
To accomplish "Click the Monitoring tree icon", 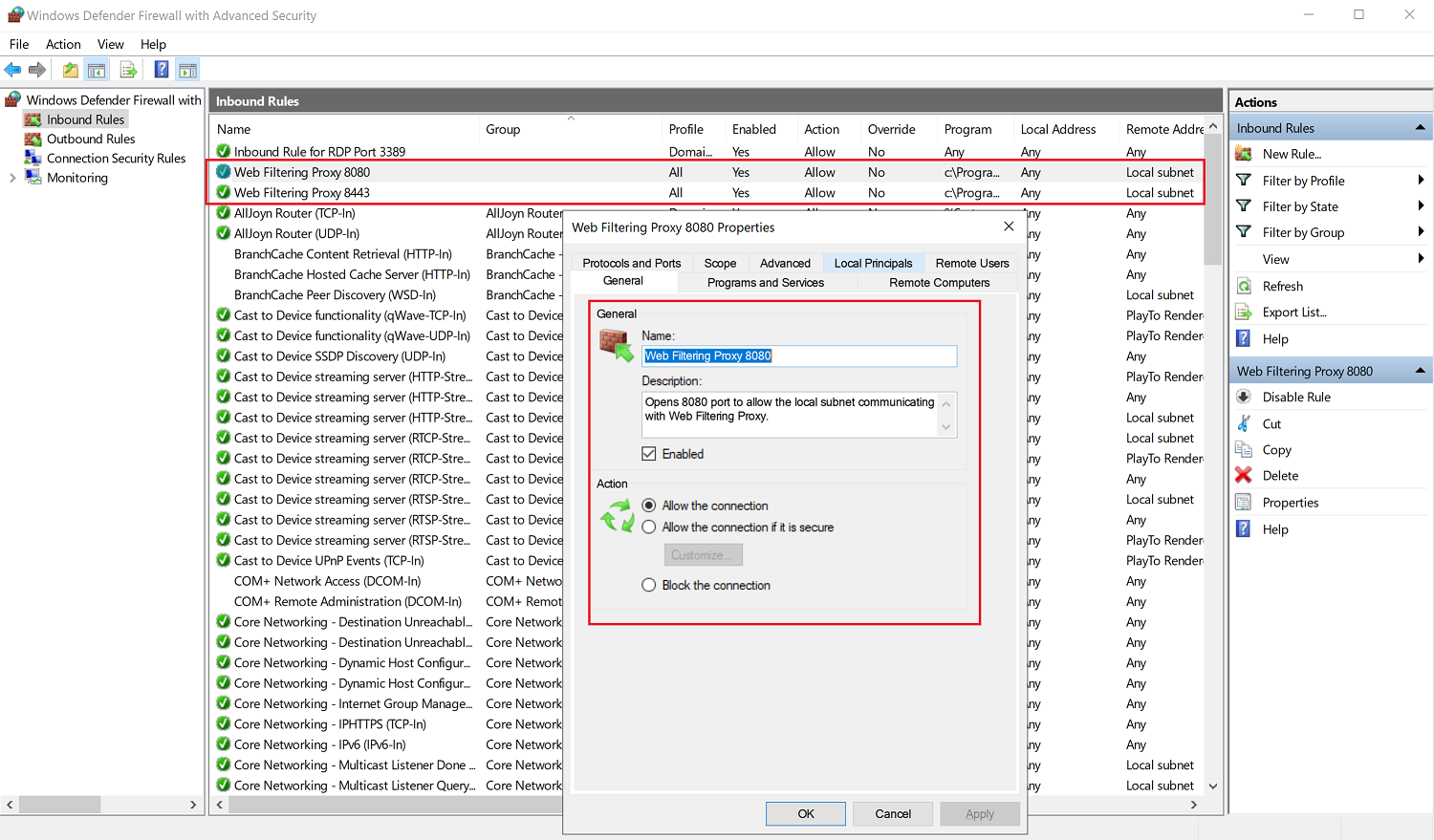I will pos(33,177).
